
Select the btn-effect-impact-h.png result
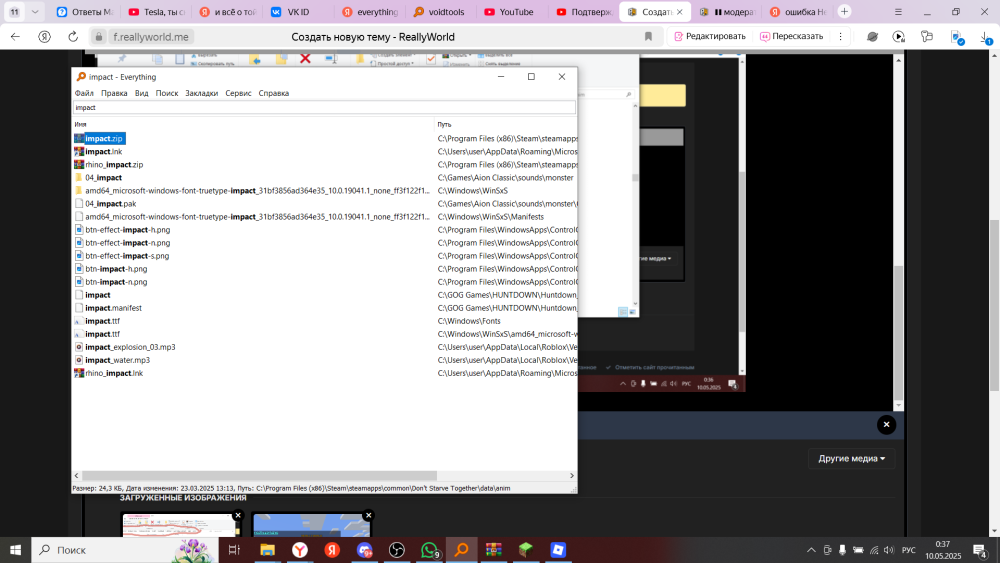(128, 230)
